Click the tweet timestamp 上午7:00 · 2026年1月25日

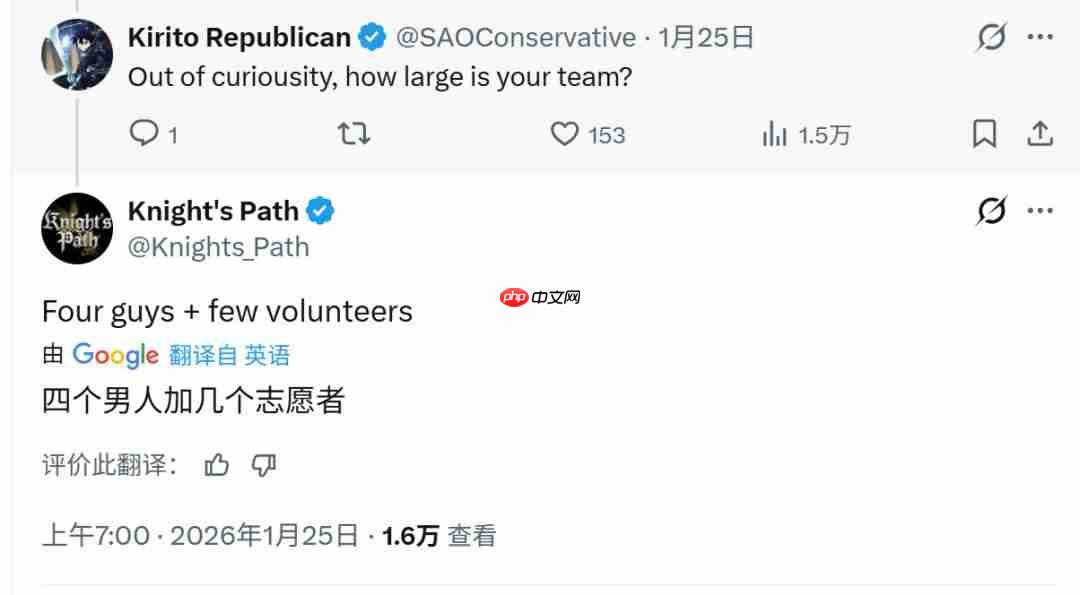[200, 536]
